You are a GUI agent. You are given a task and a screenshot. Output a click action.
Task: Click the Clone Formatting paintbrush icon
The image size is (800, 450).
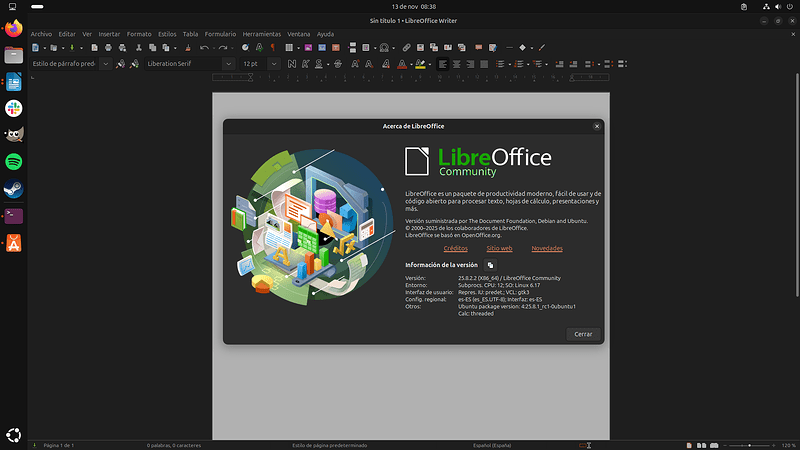pyautogui.click(x=187, y=47)
